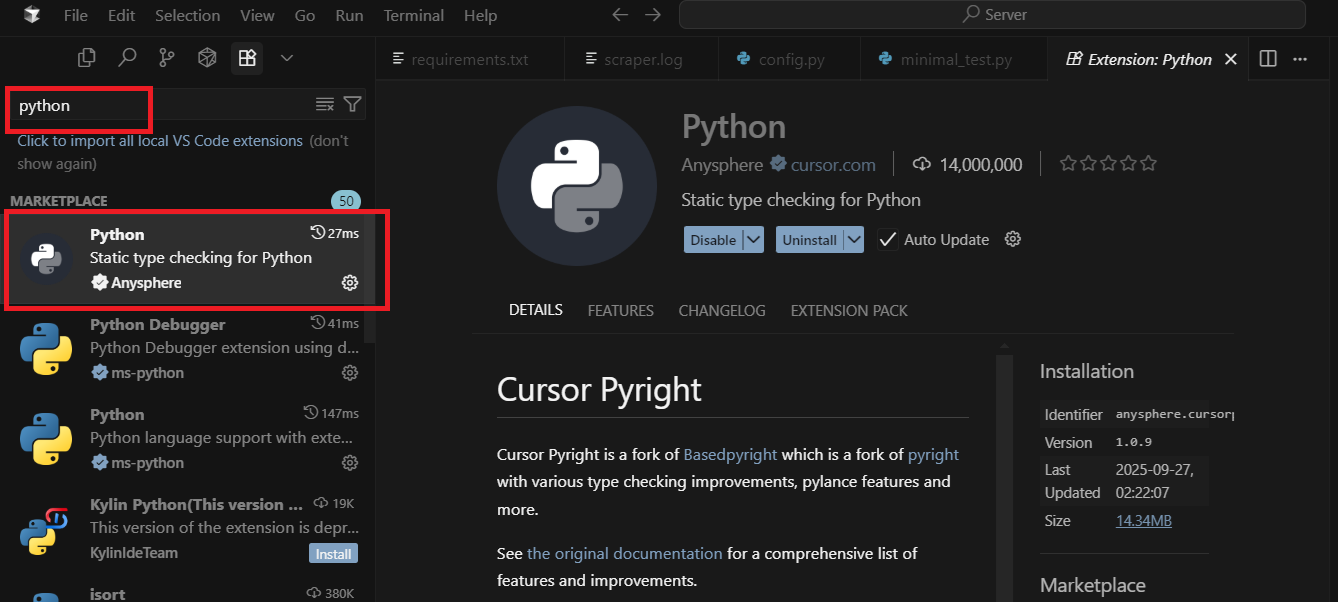Open gear for Anysphere Python list item
This screenshot has height=602, width=1338.
click(350, 283)
